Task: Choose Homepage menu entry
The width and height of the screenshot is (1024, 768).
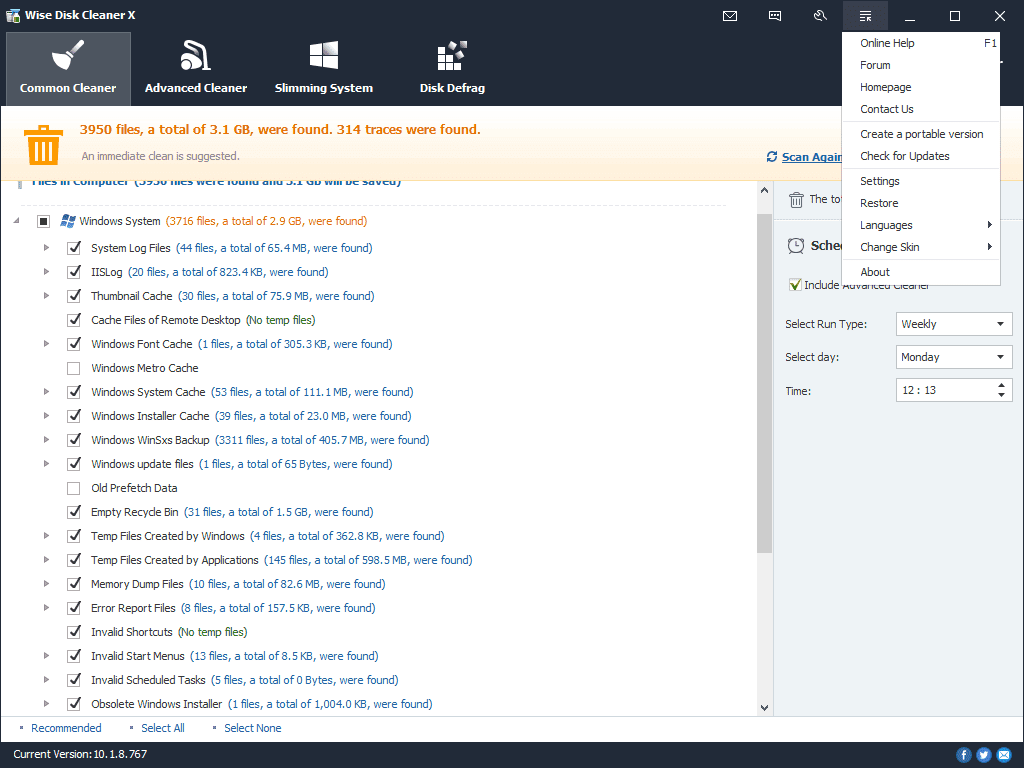Action: tap(921, 88)
